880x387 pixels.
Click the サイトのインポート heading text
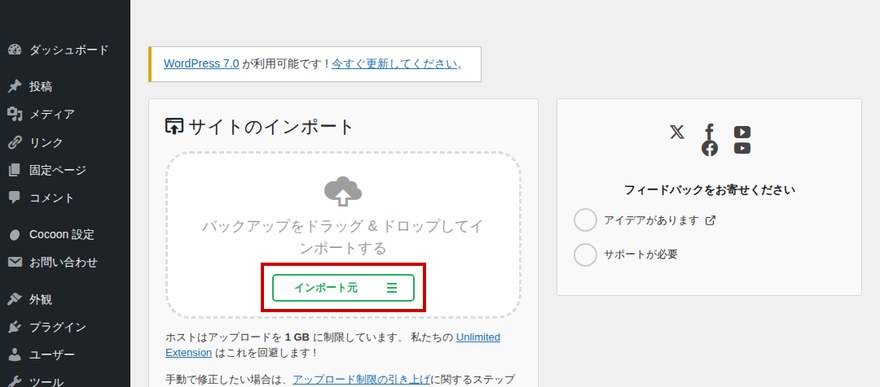click(271, 127)
